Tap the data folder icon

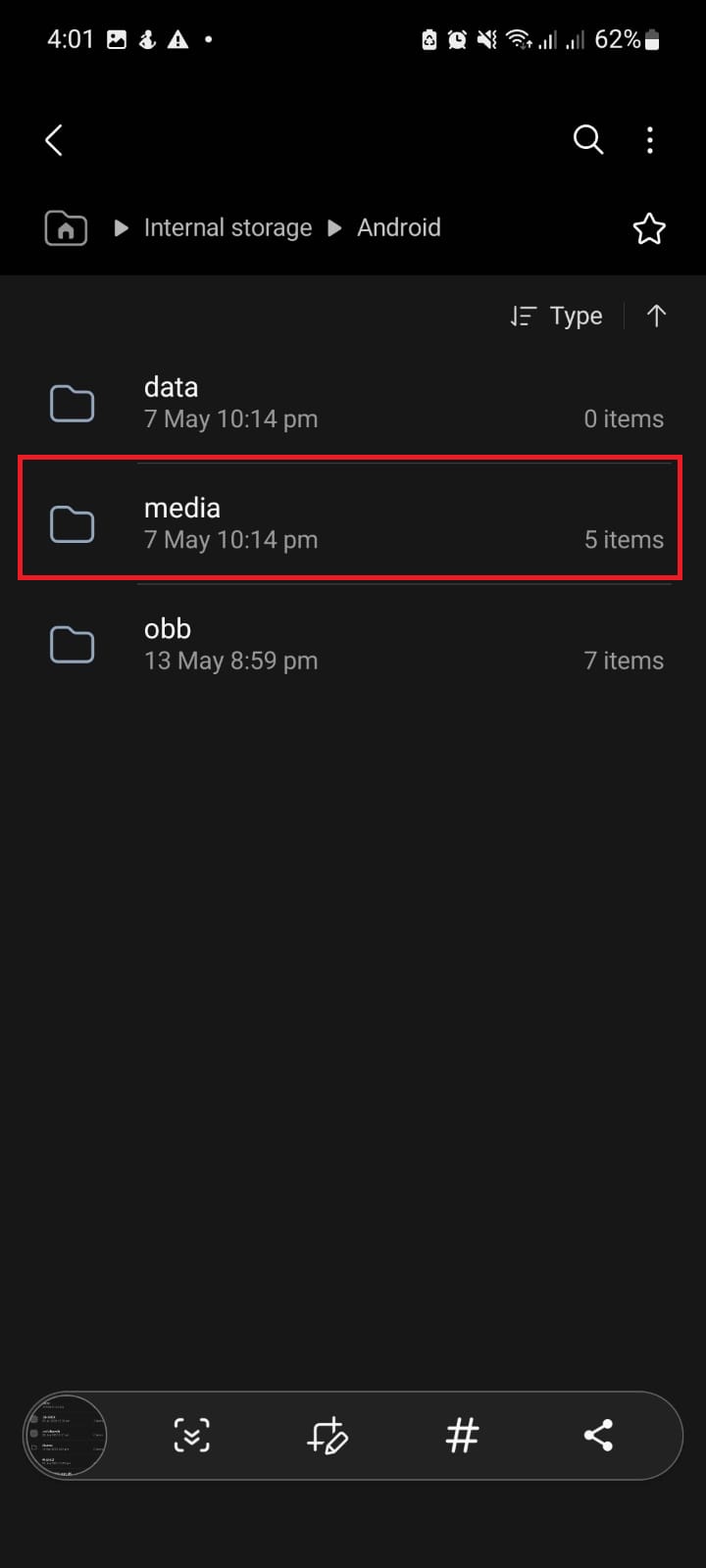(72, 404)
